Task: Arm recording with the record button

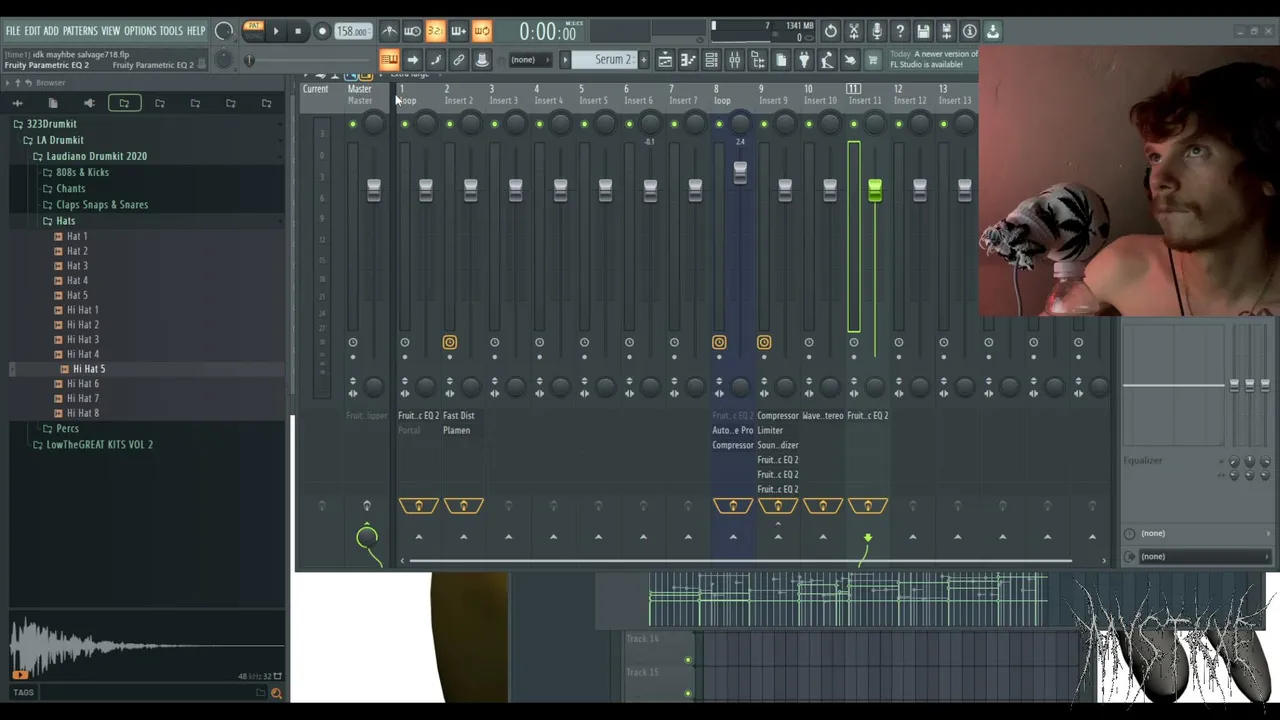Action: click(322, 31)
